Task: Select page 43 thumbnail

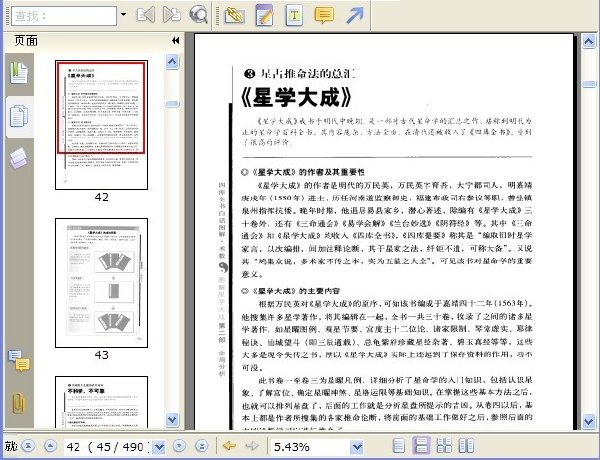Action: [101, 283]
